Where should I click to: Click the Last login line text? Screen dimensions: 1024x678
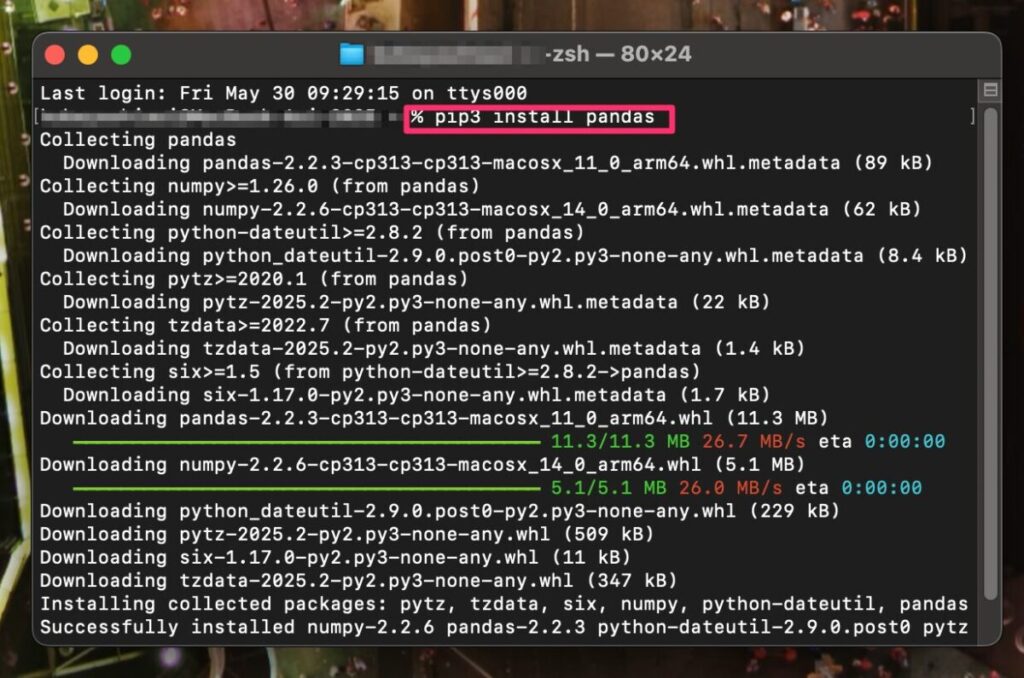(283, 93)
